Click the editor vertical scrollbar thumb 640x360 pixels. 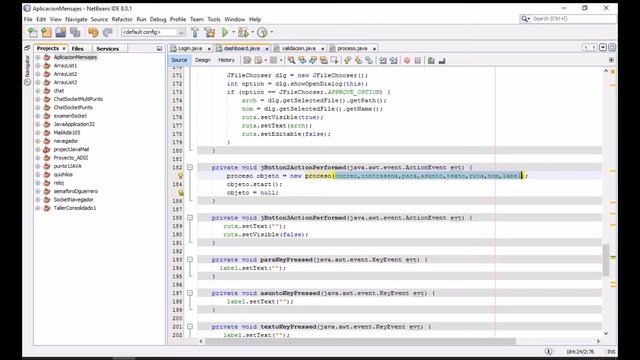click(606, 260)
